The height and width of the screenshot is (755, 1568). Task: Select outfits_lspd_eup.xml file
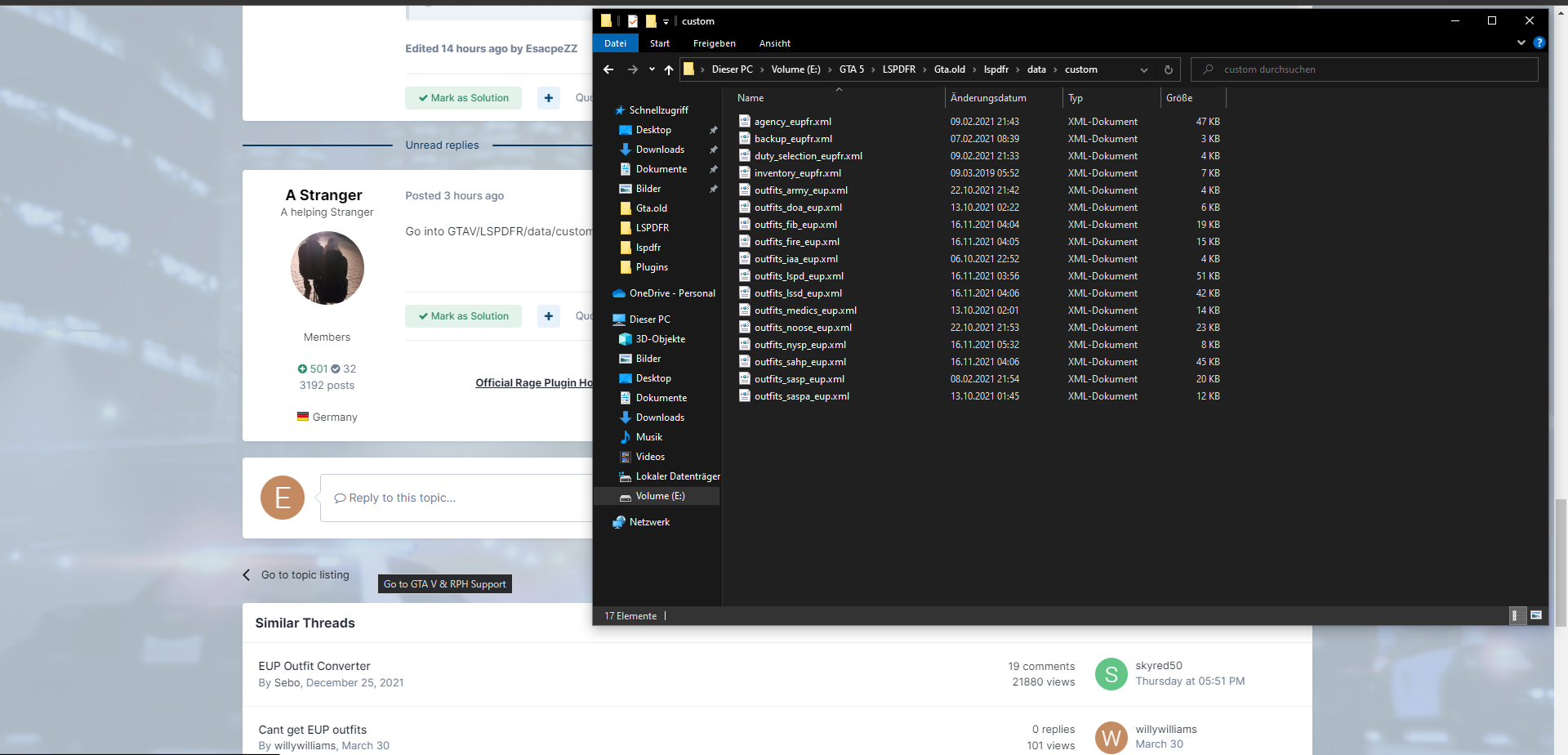tap(799, 276)
